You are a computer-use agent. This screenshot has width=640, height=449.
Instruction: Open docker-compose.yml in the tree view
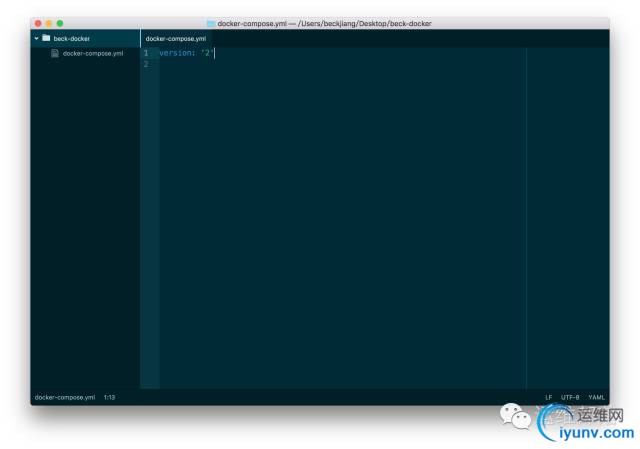click(x=93, y=53)
